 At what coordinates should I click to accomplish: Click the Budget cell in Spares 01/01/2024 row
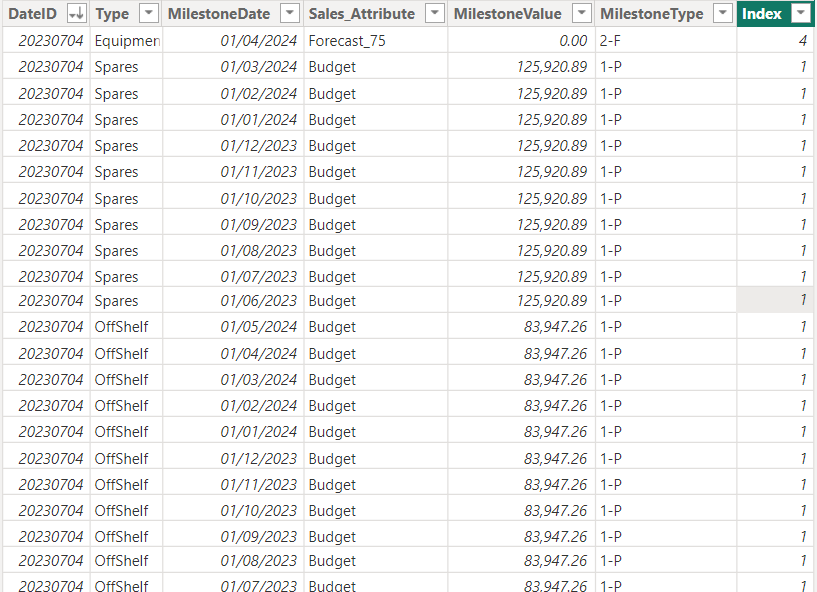376,120
